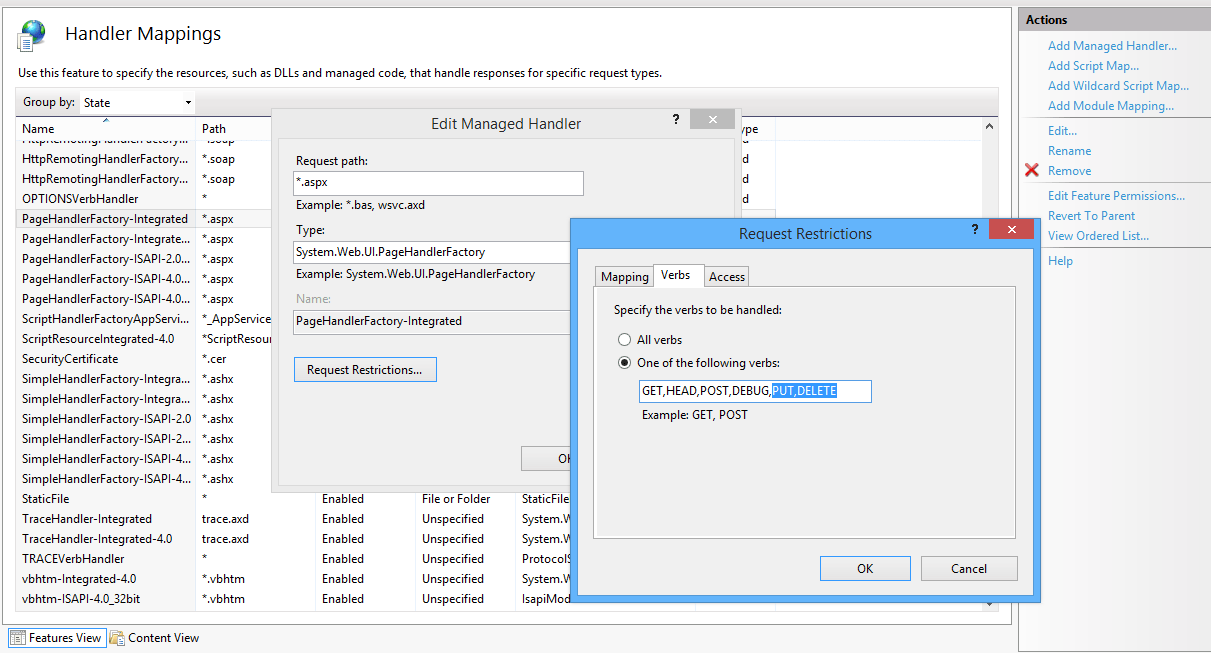Click the Features View icon

(18, 638)
